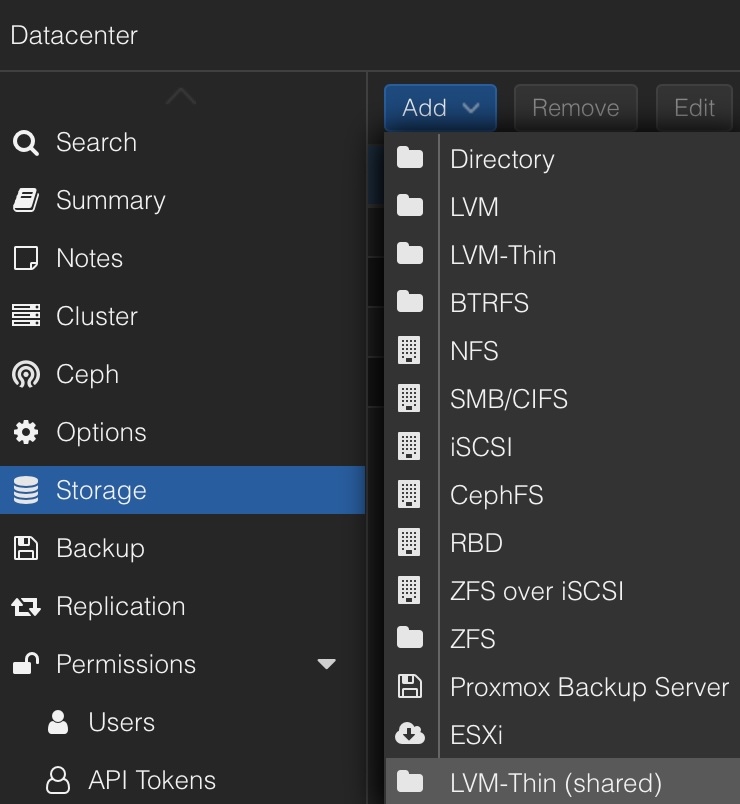
Task: Choose ESXi import storage
Action: pyautogui.click(x=563, y=734)
